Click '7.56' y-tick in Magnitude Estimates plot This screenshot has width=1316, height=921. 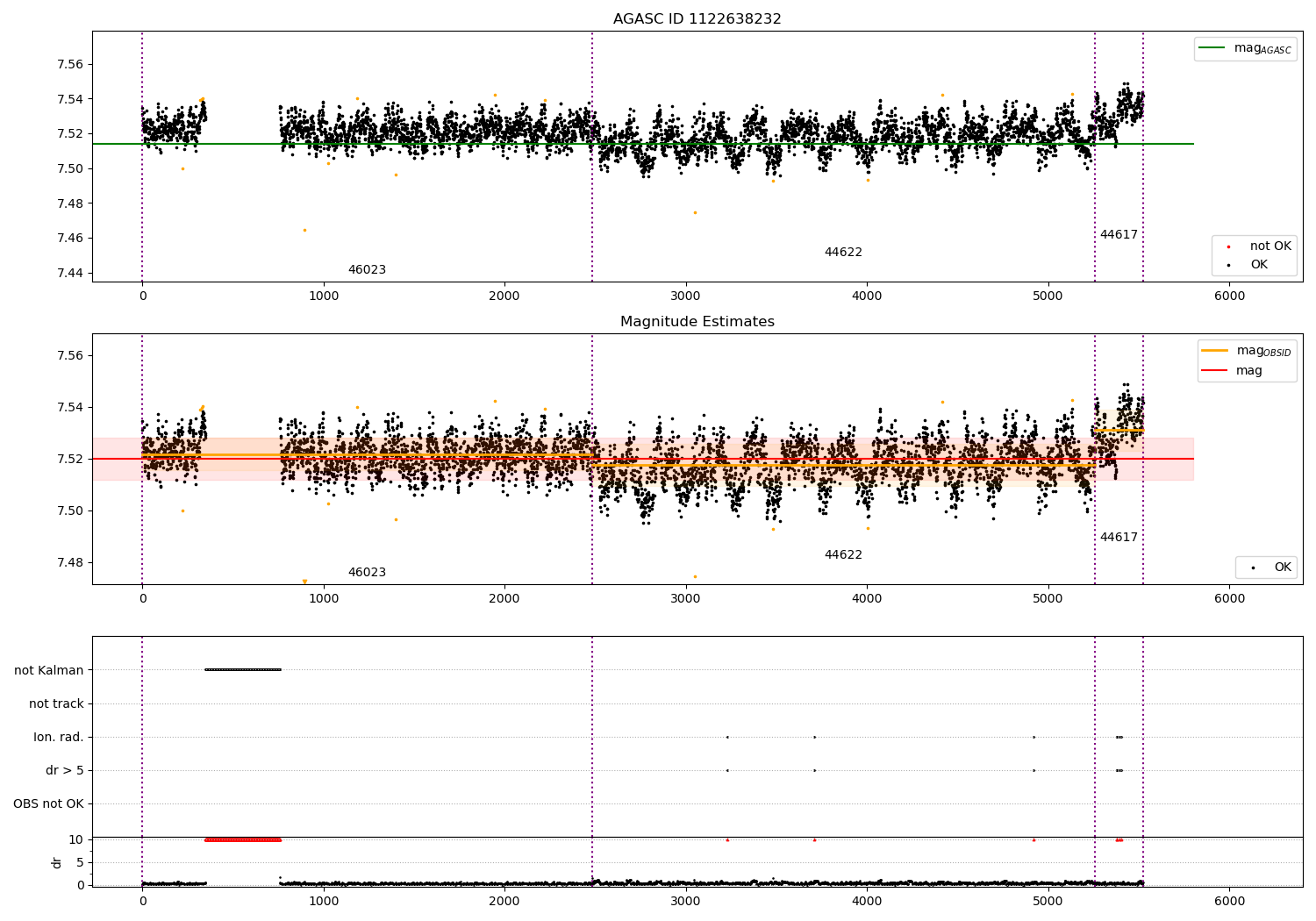click(x=70, y=355)
